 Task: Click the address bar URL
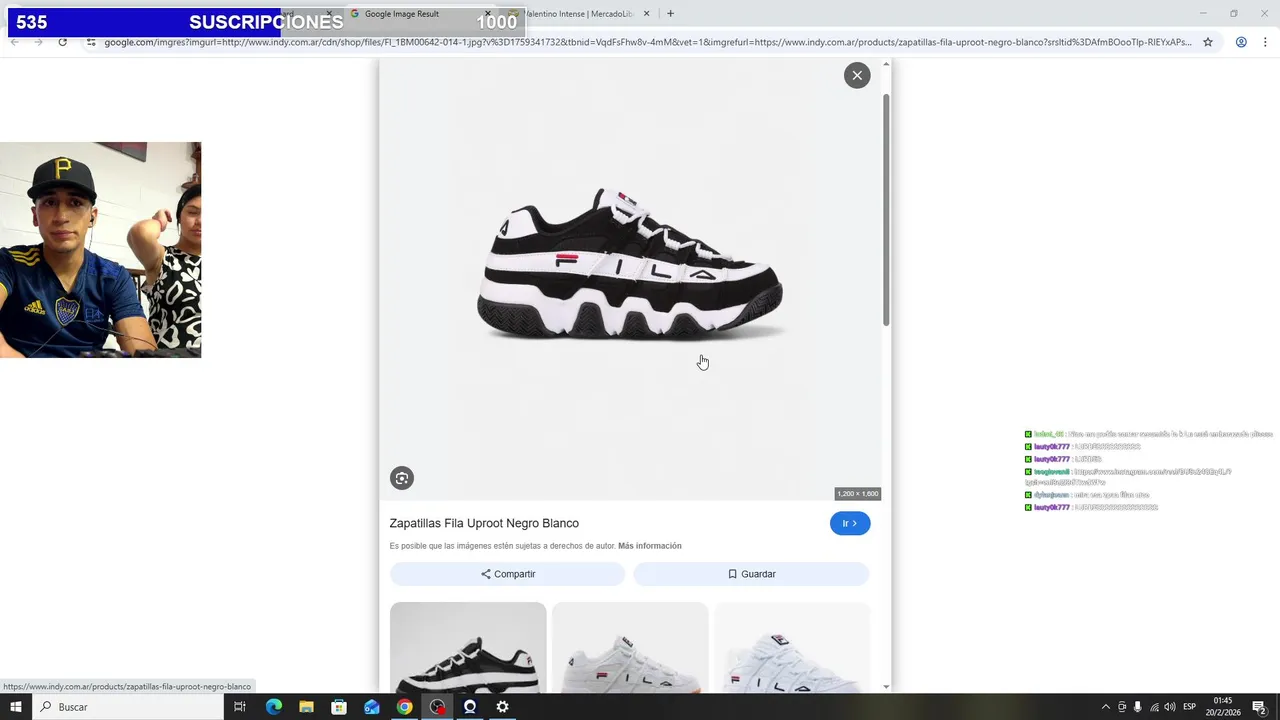[x=648, y=42]
